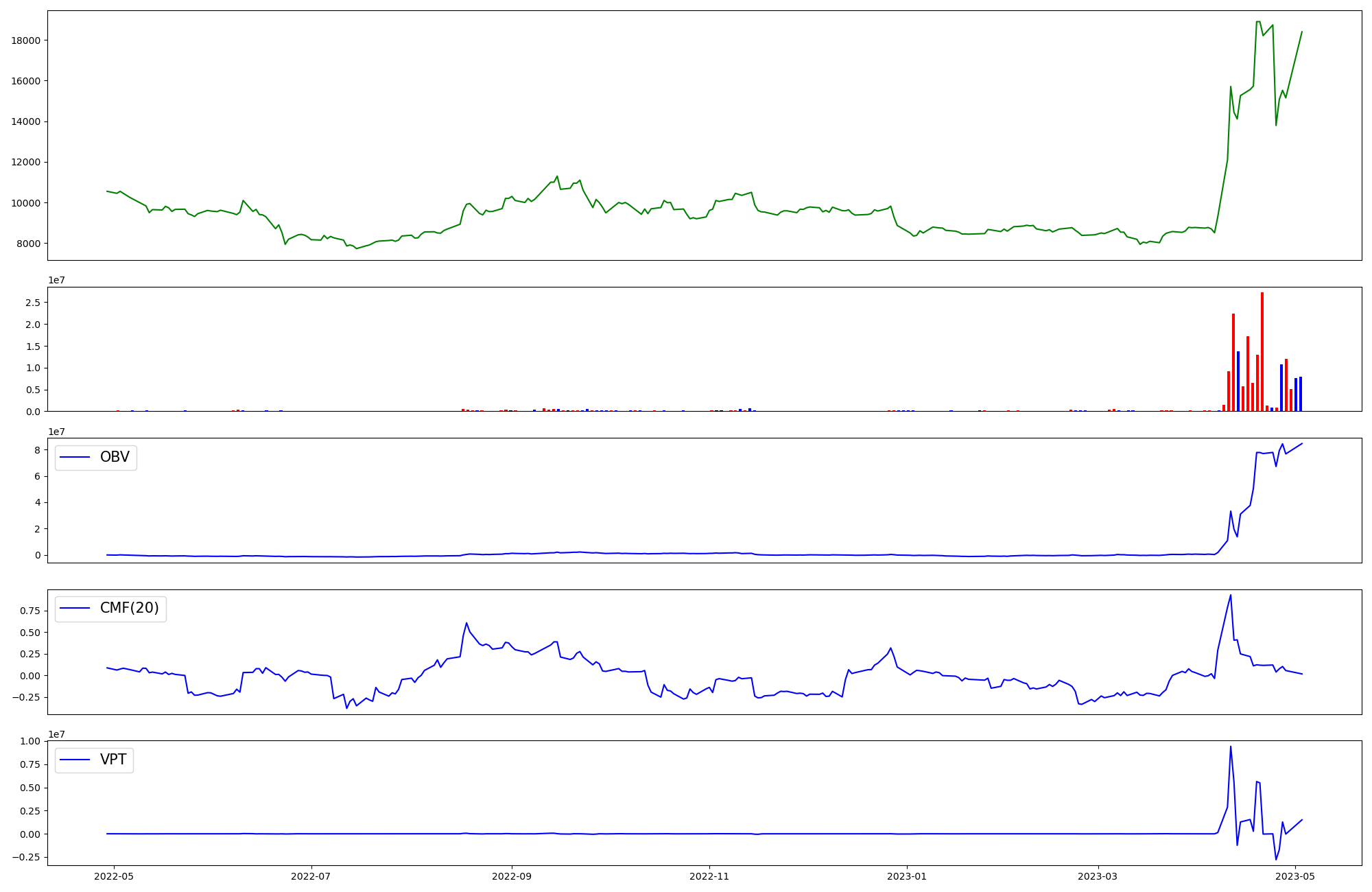Click the peak of the VPT line

click(1231, 747)
